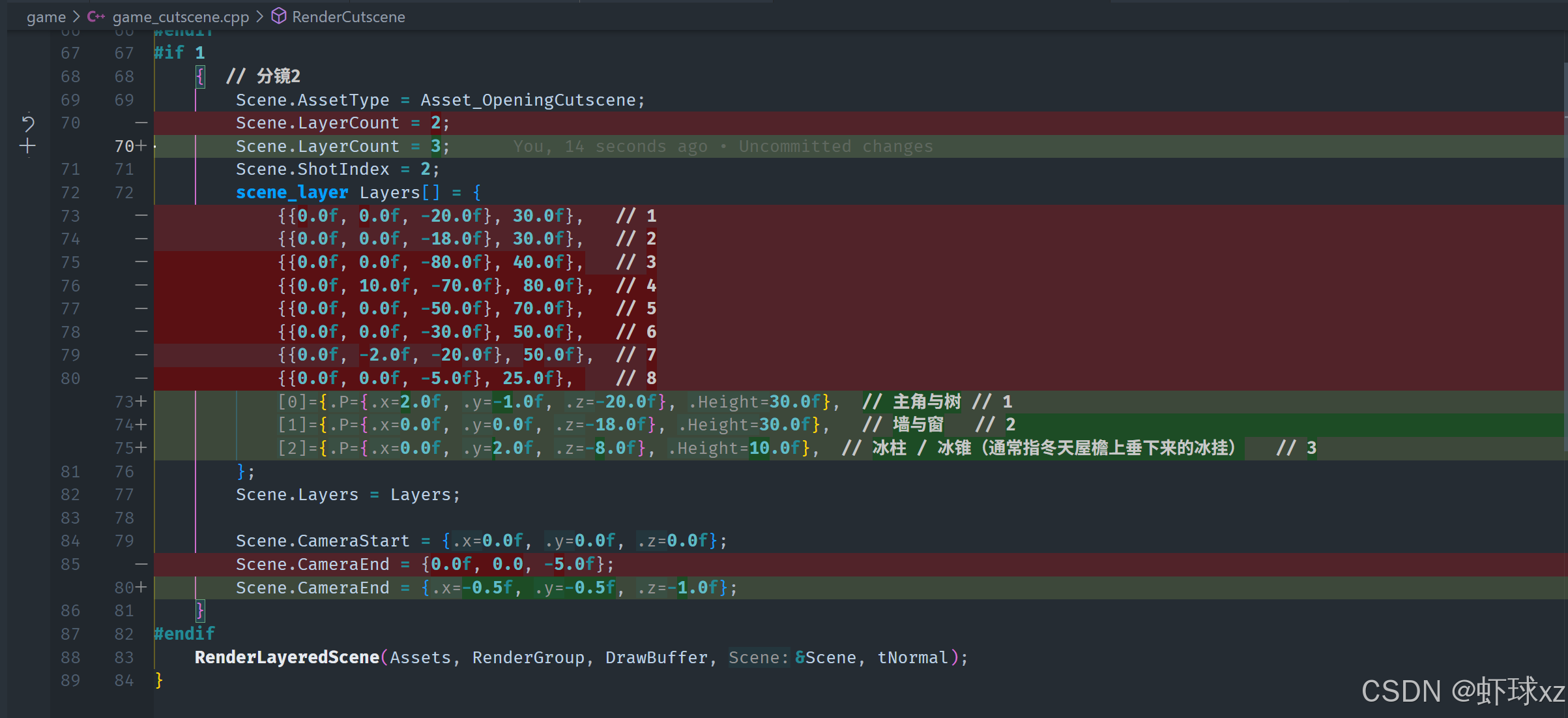
Task: Open the game_cutscene.cpp breadcrumb dropdown
Action: (x=181, y=17)
